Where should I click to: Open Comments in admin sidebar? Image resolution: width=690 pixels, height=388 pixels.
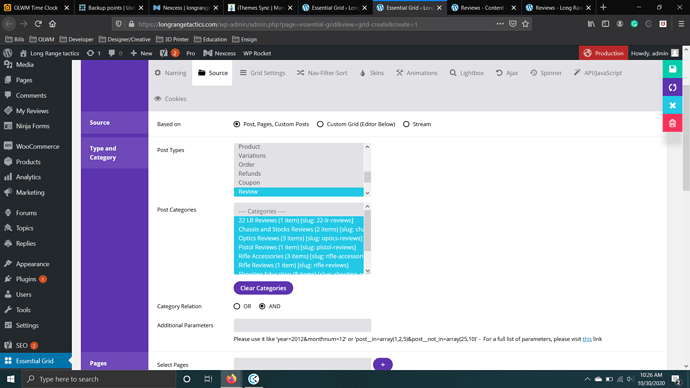(31, 95)
